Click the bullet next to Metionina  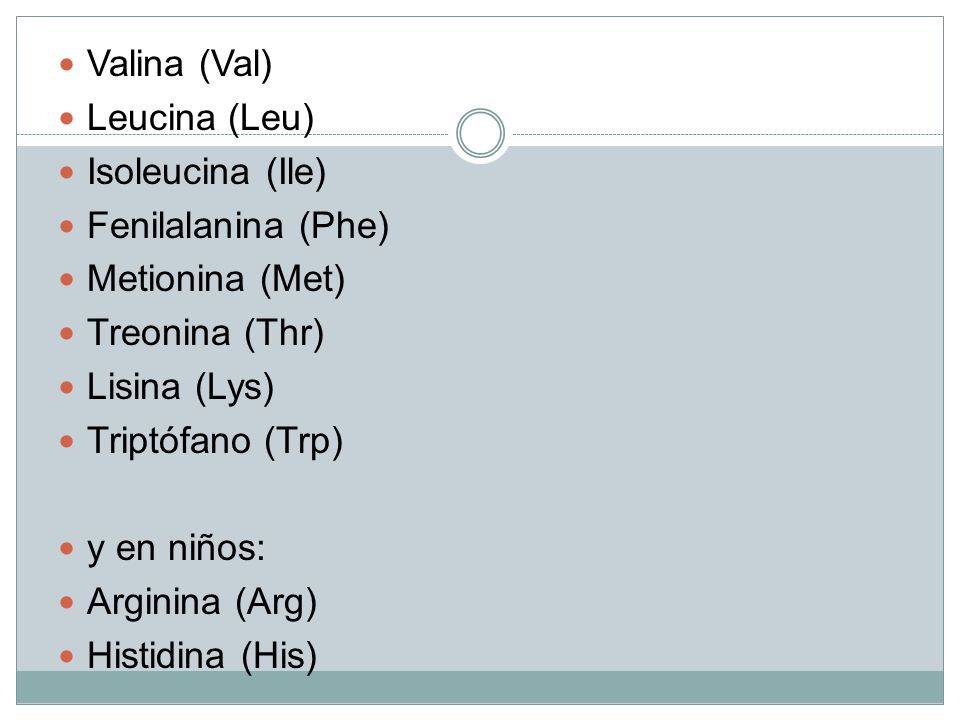67,280
